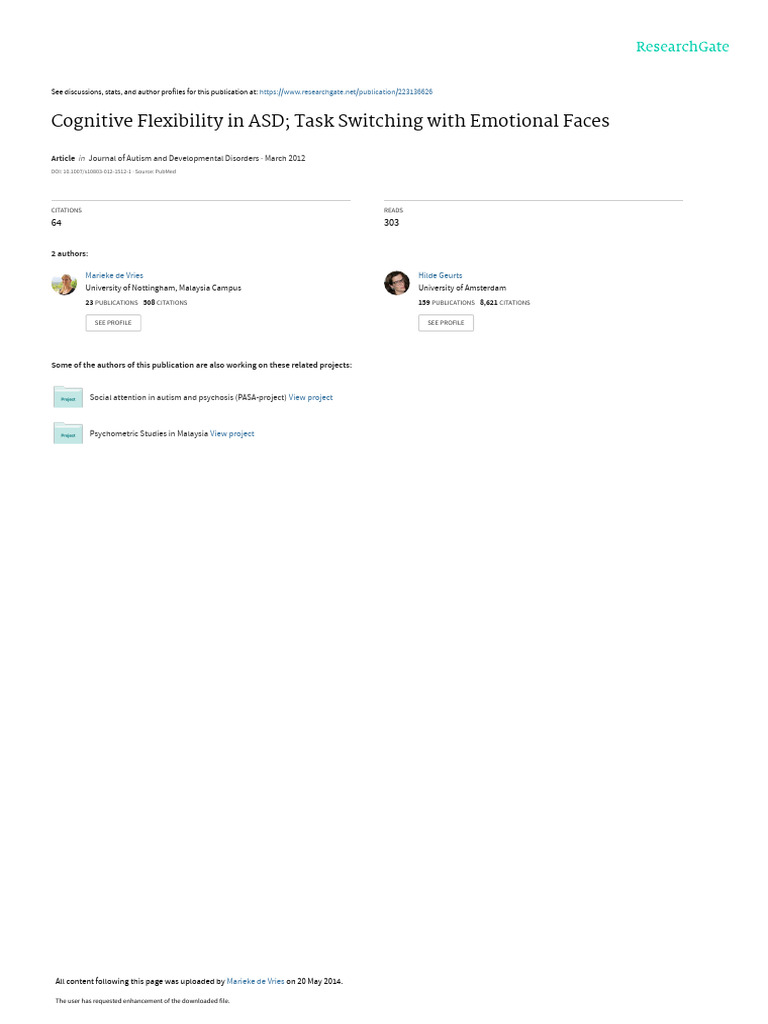Click University of Amsterdam affiliation
The height and width of the screenshot is (1024, 768).
pyautogui.click(x=462, y=288)
